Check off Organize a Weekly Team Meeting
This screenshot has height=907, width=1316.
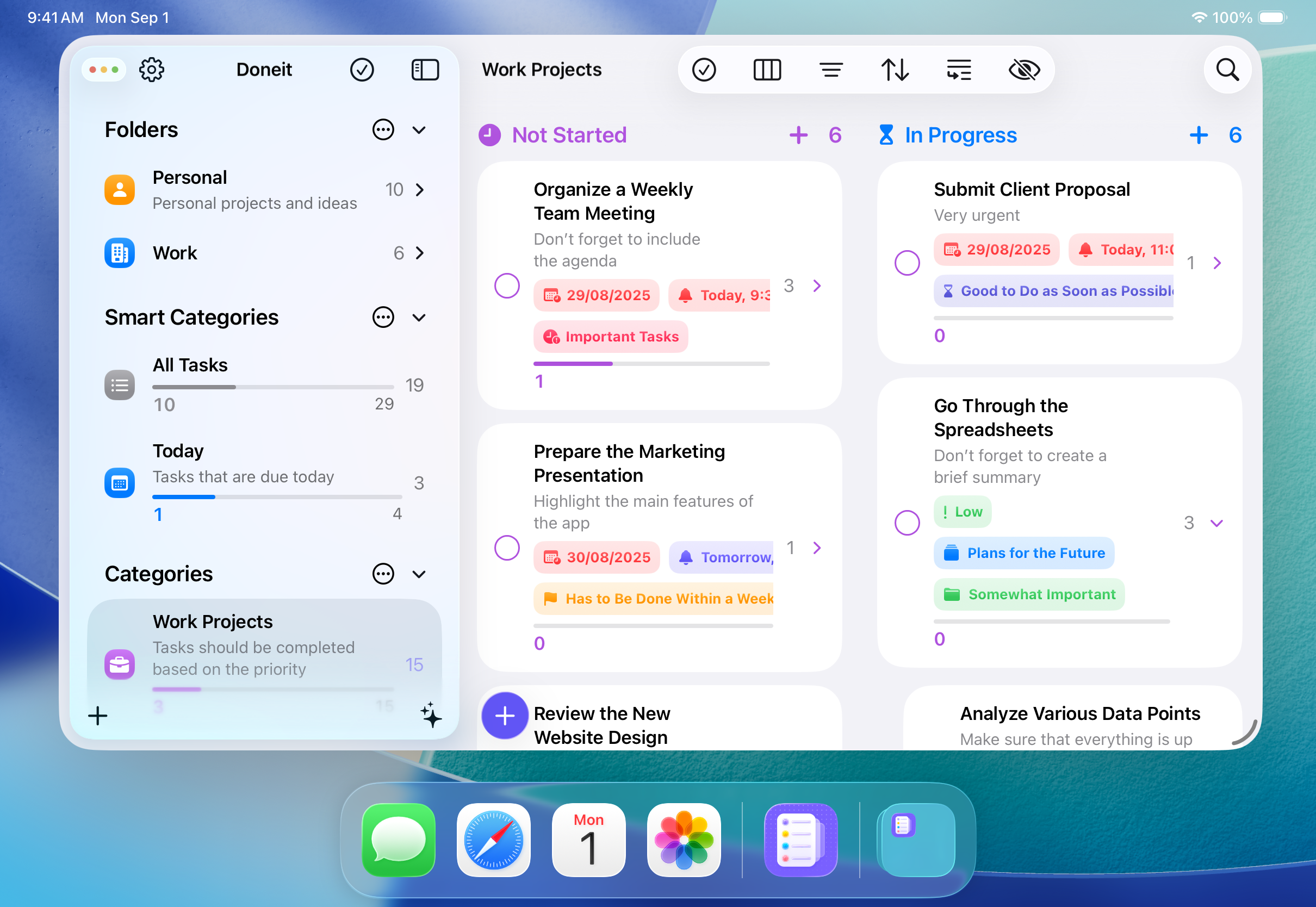pos(506,285)
